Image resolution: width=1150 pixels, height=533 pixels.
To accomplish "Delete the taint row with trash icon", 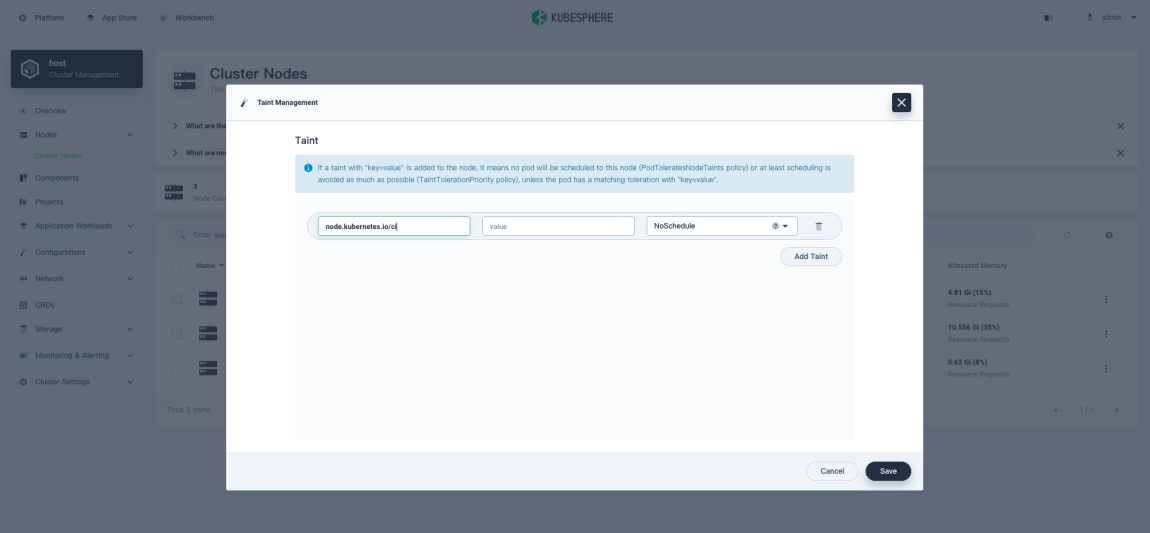I will pos(818,226).
